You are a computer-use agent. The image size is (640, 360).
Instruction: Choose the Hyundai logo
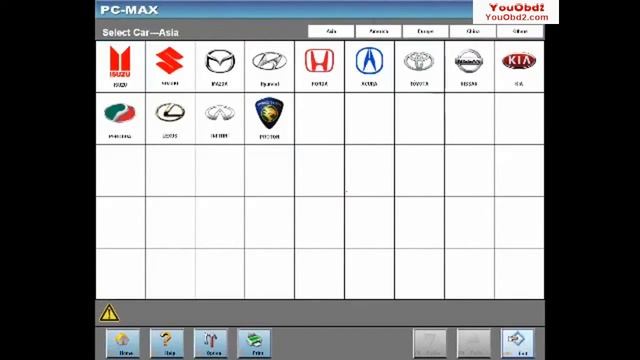click(x=269, y=67)
